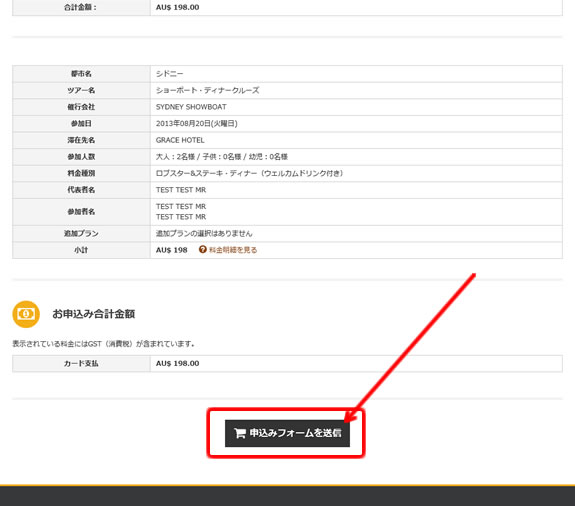
Task: Click the 申込みフォームを送信 submit button
Action: (287, 433)
